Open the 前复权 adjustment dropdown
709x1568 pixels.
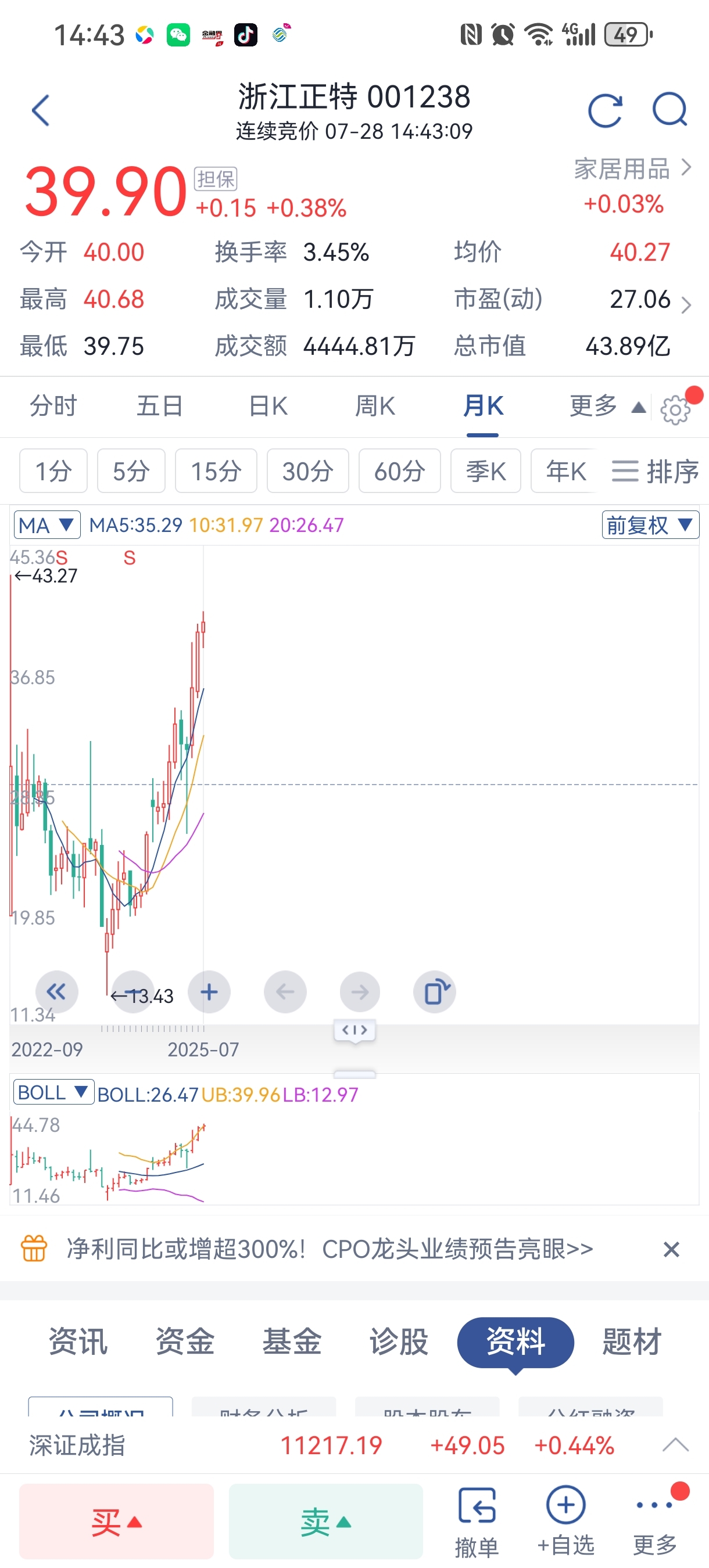(x=650, y=524)
